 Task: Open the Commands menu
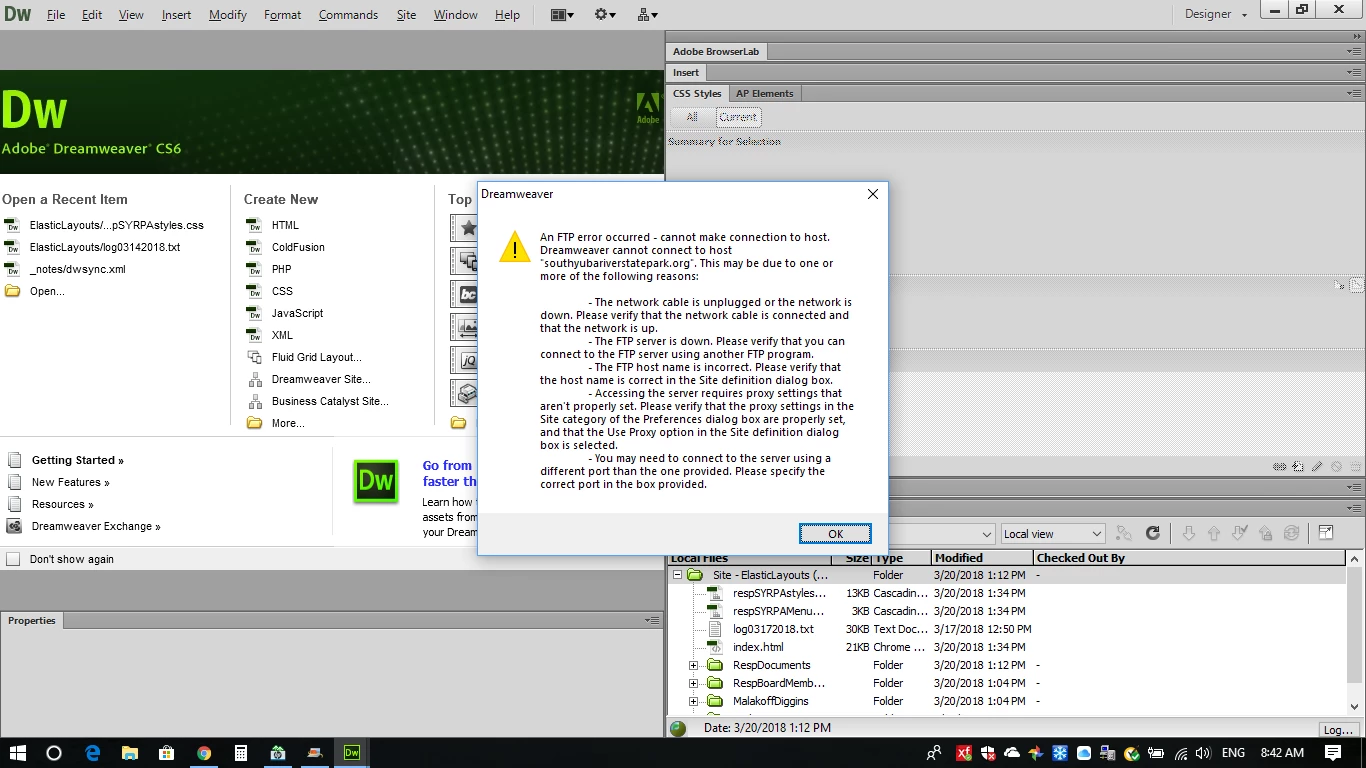348,15
